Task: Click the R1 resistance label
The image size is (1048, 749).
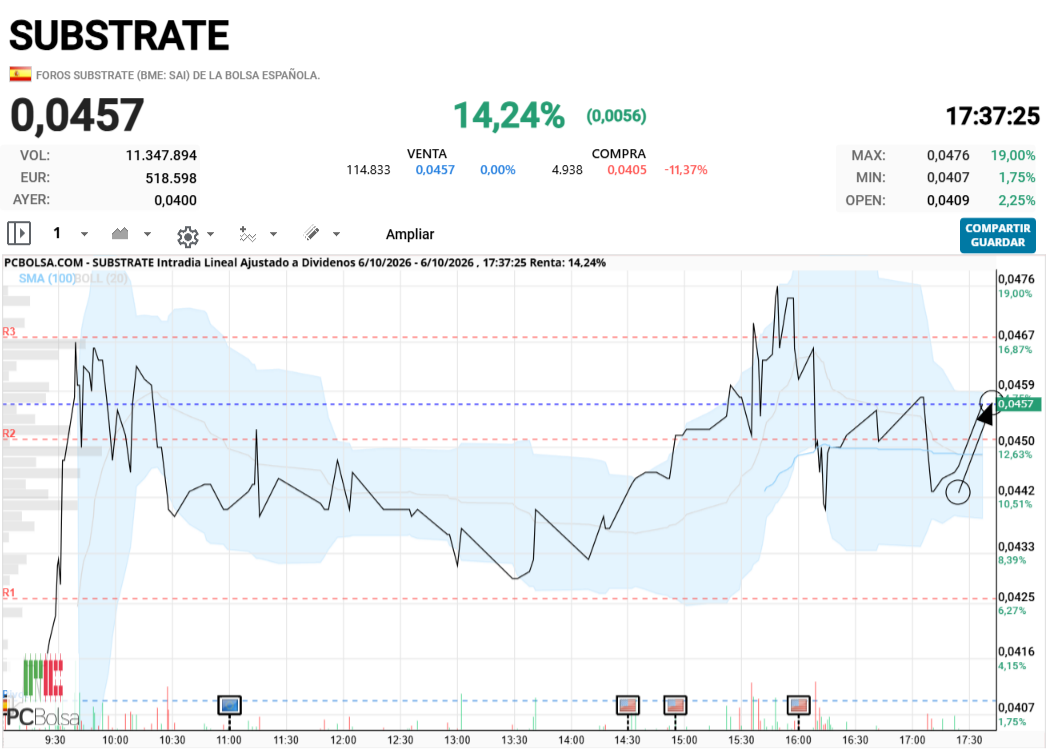Action: point(9,593)
